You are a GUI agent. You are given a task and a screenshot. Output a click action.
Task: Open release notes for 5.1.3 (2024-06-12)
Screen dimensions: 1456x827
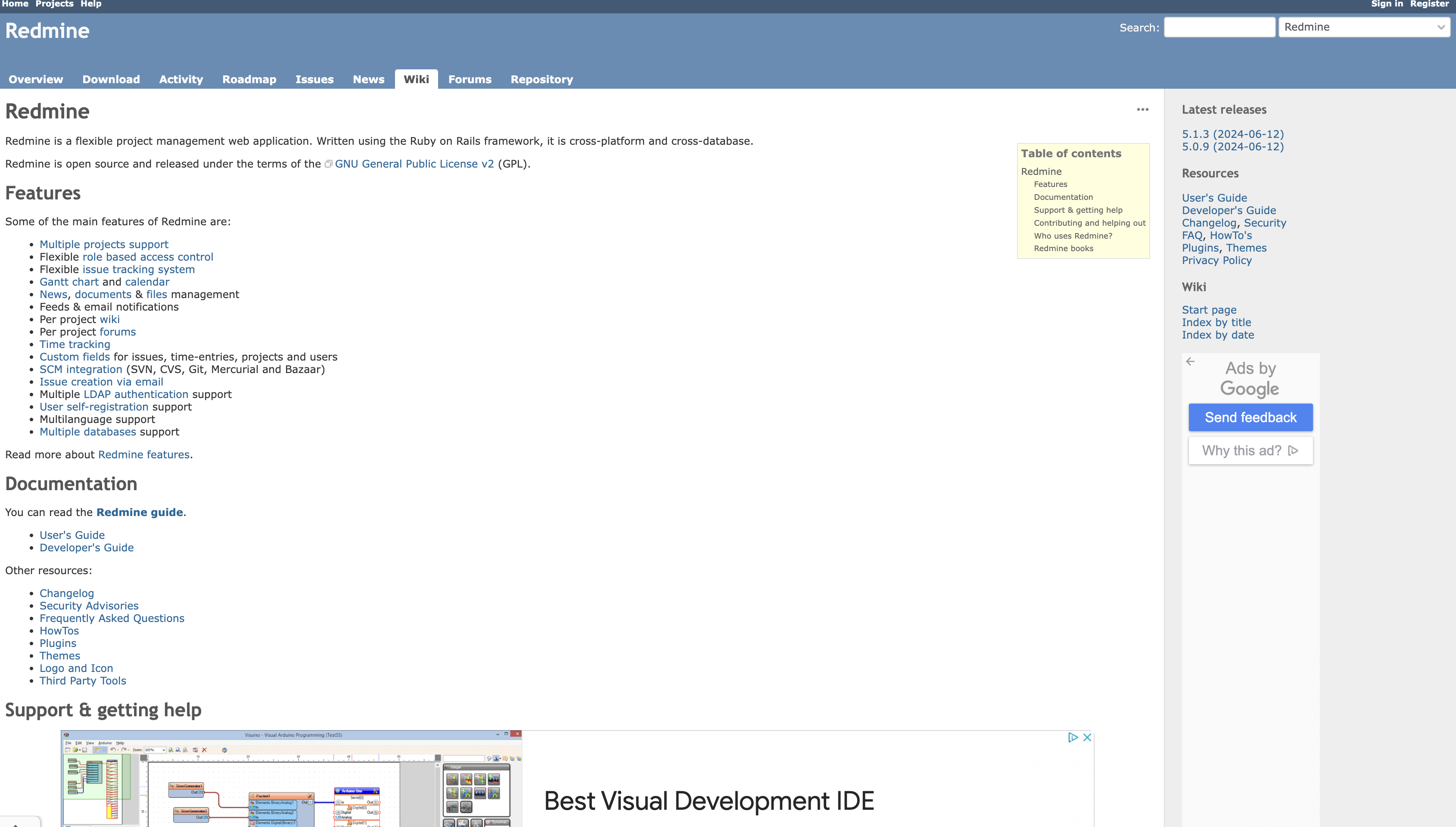click(1232, 134)
